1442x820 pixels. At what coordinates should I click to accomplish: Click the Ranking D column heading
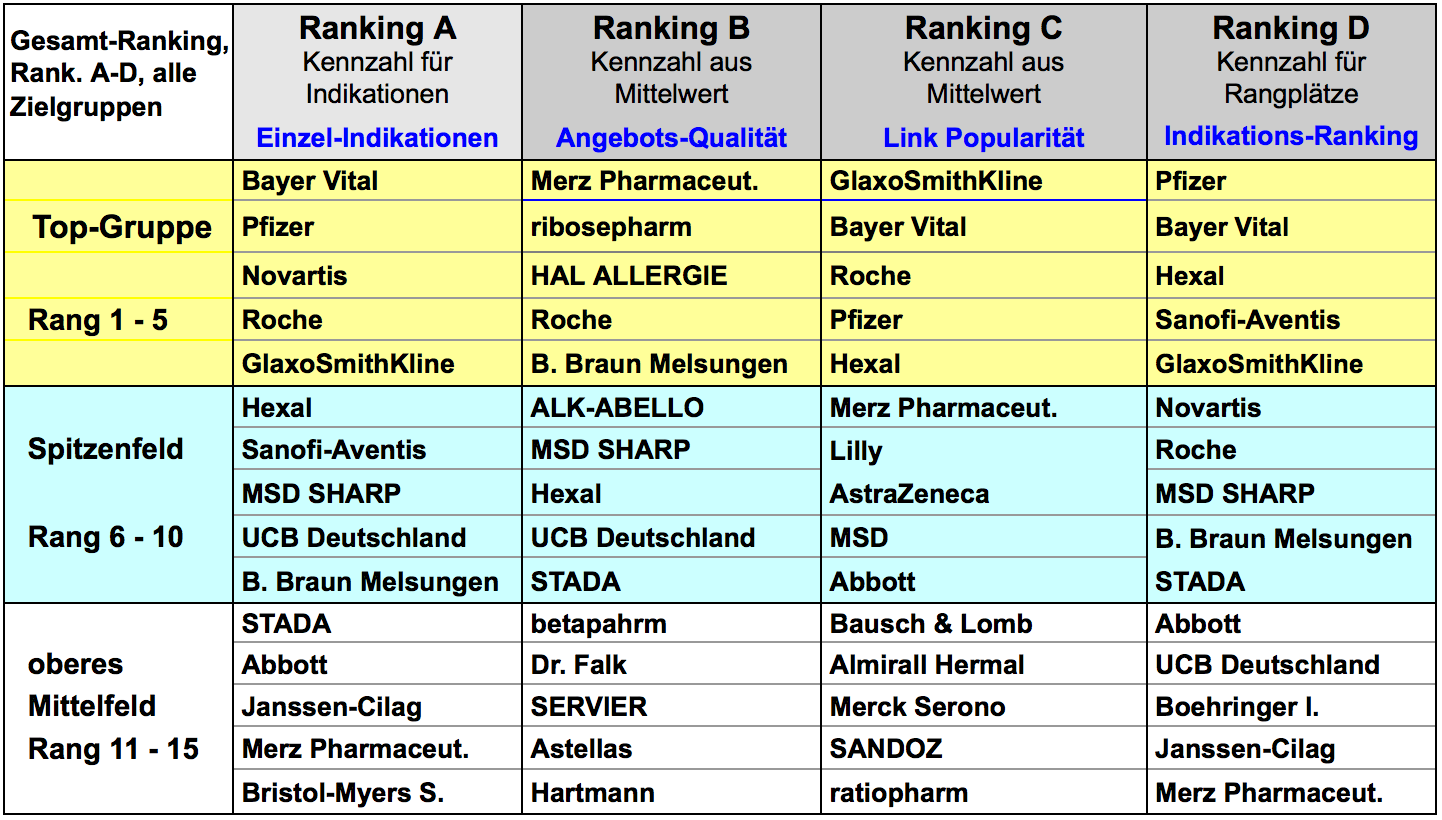1291,27
